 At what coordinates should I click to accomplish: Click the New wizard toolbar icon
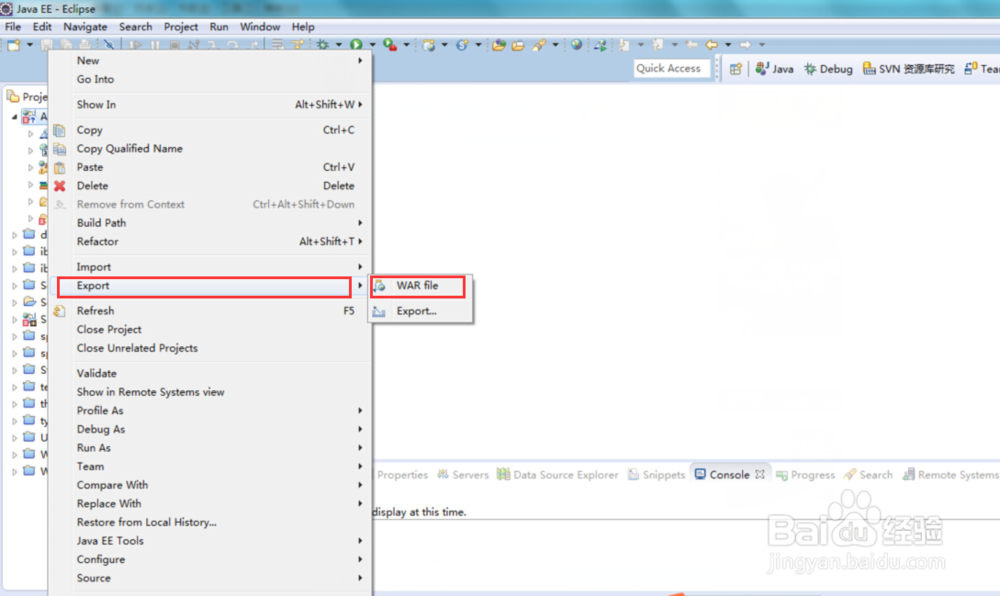14,45
